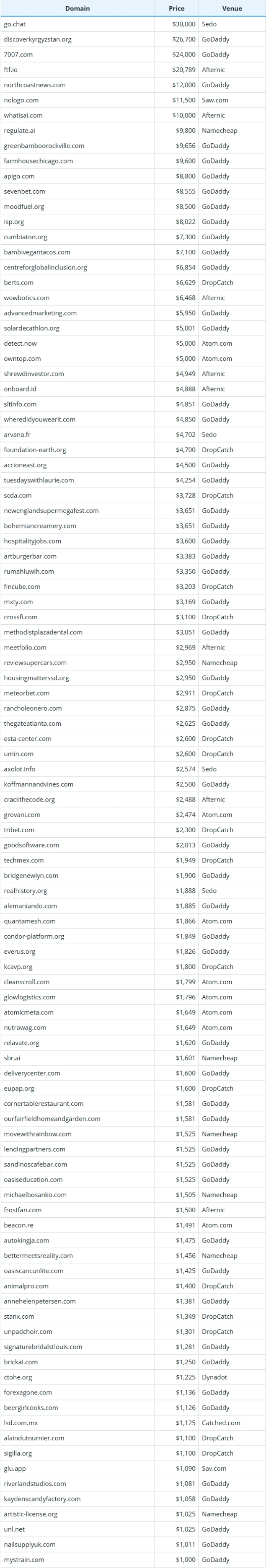Viewport: 266px width, 1568px height.
Task: Select the axolot.info domain
Action: [x=19, y=769]
